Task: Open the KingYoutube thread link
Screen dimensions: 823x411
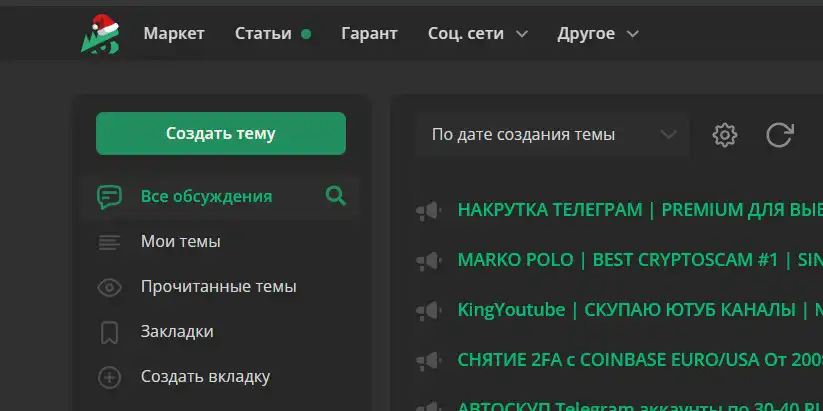Action: (x=640, y=310)
